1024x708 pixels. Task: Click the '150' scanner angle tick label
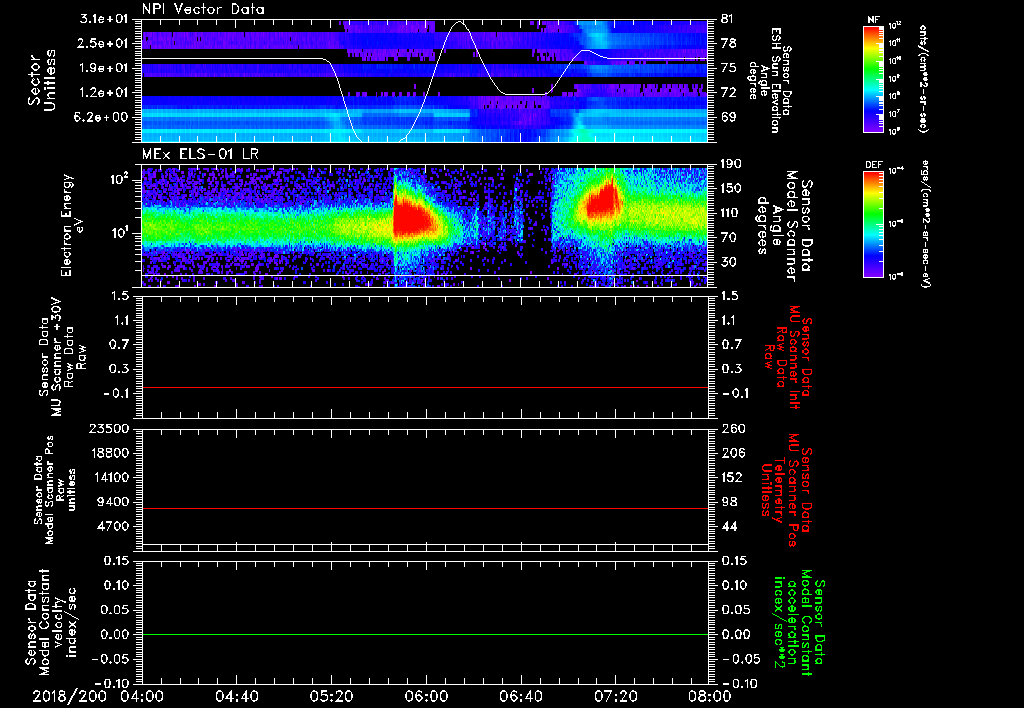click(x=732, y=189)
